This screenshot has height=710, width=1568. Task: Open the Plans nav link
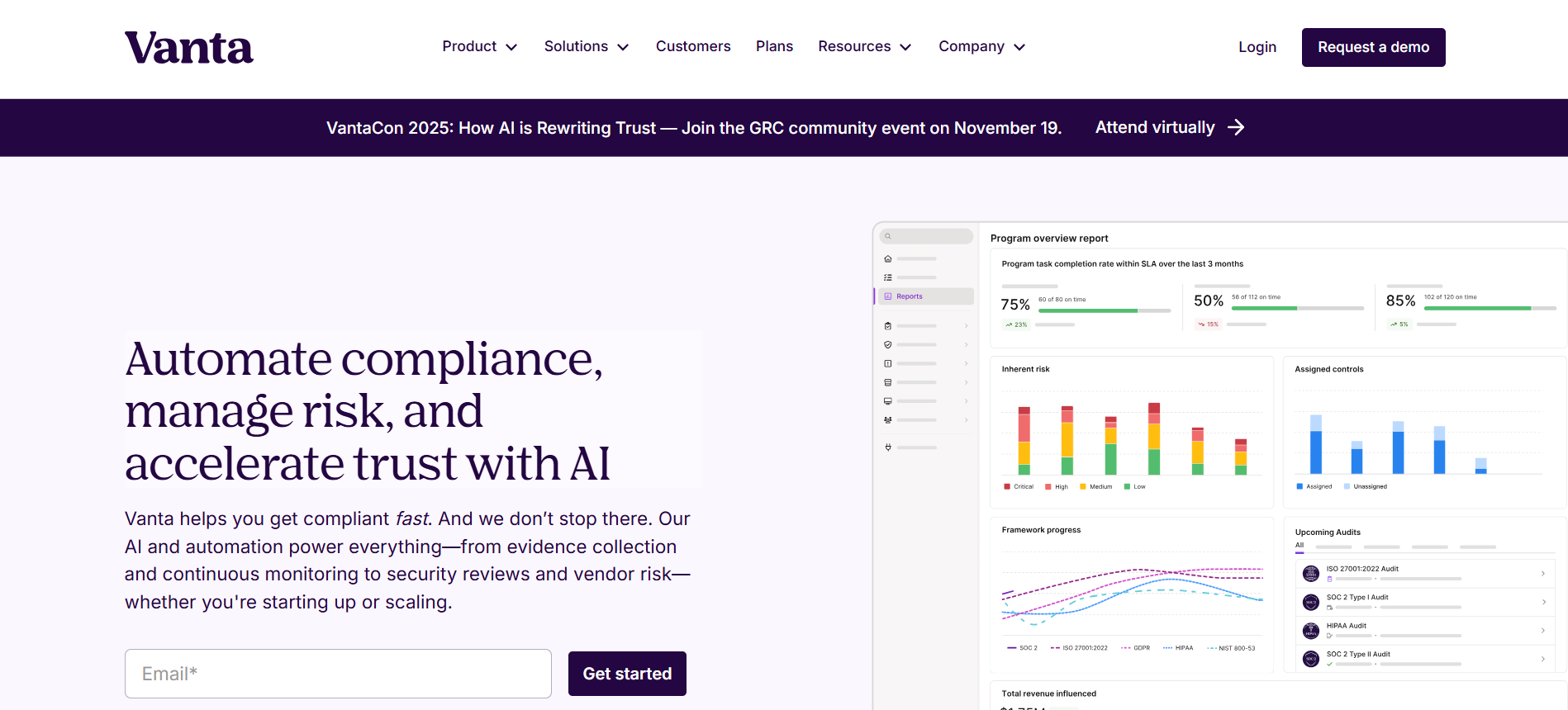pos(774,47)
